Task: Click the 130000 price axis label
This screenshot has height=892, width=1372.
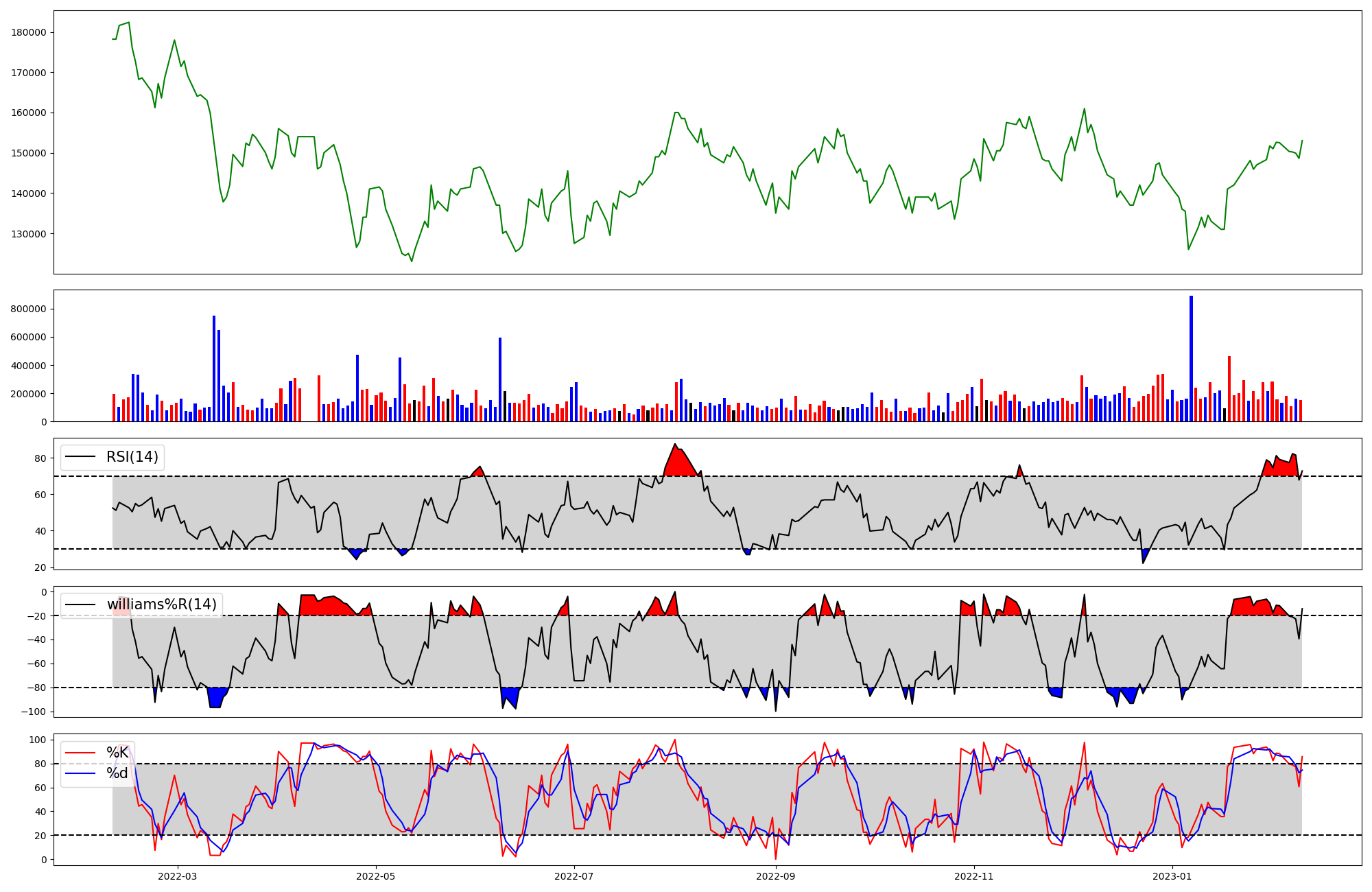Action: click(29, 234)
